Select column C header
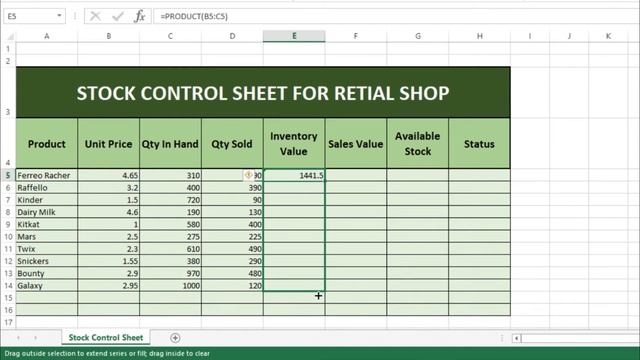This screenshot has height=360, width=640. pyautogui.click(x=170, y=36)
